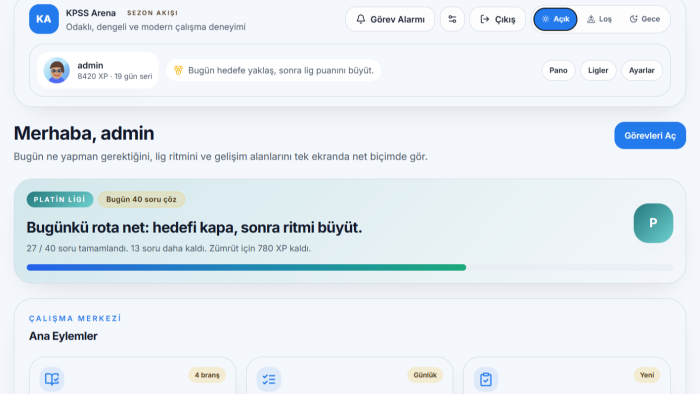Click the Günlük tag
This screenshot has height=394, width=700.
pyautogui.click(x=425, y=375)
